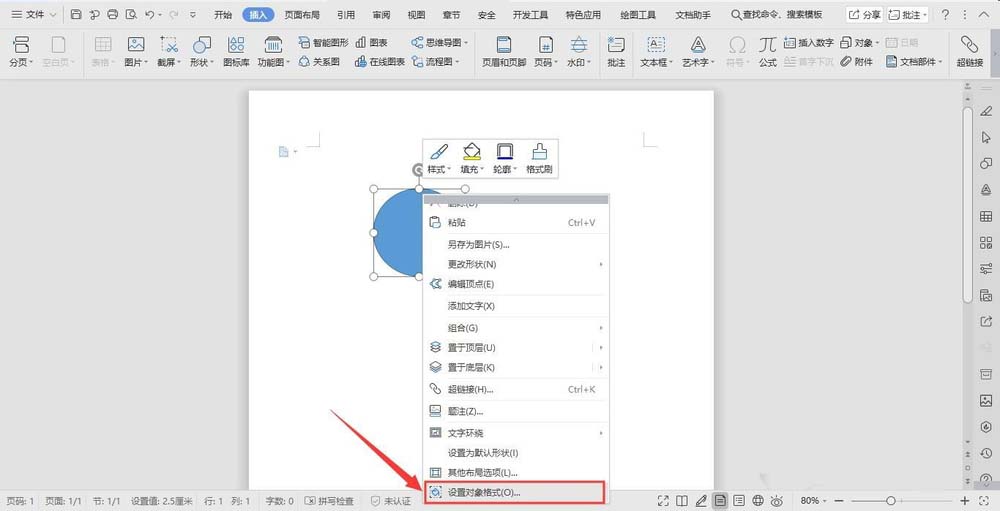
Task: Toggle 拼写检查 spell check in status bar
Action: (x=329, y=501)
